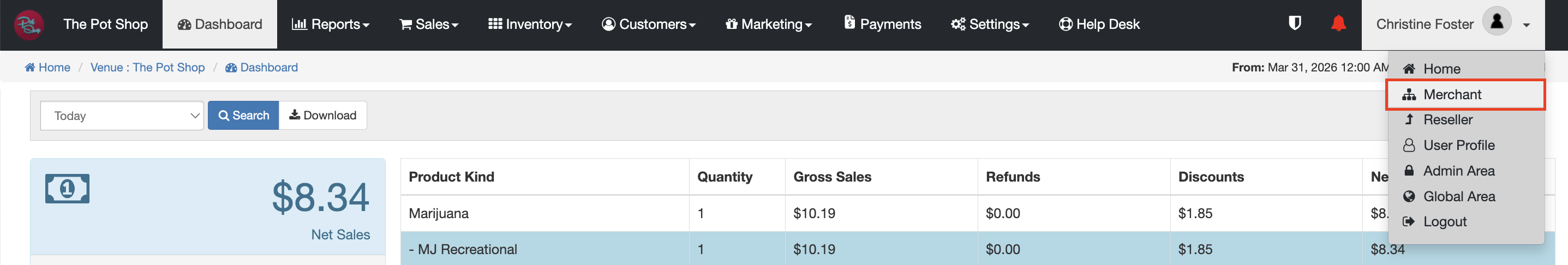1568x265 pixels.
Task: Click the dollar bill Net Sales icon
Action: click(x=67, y=189)
